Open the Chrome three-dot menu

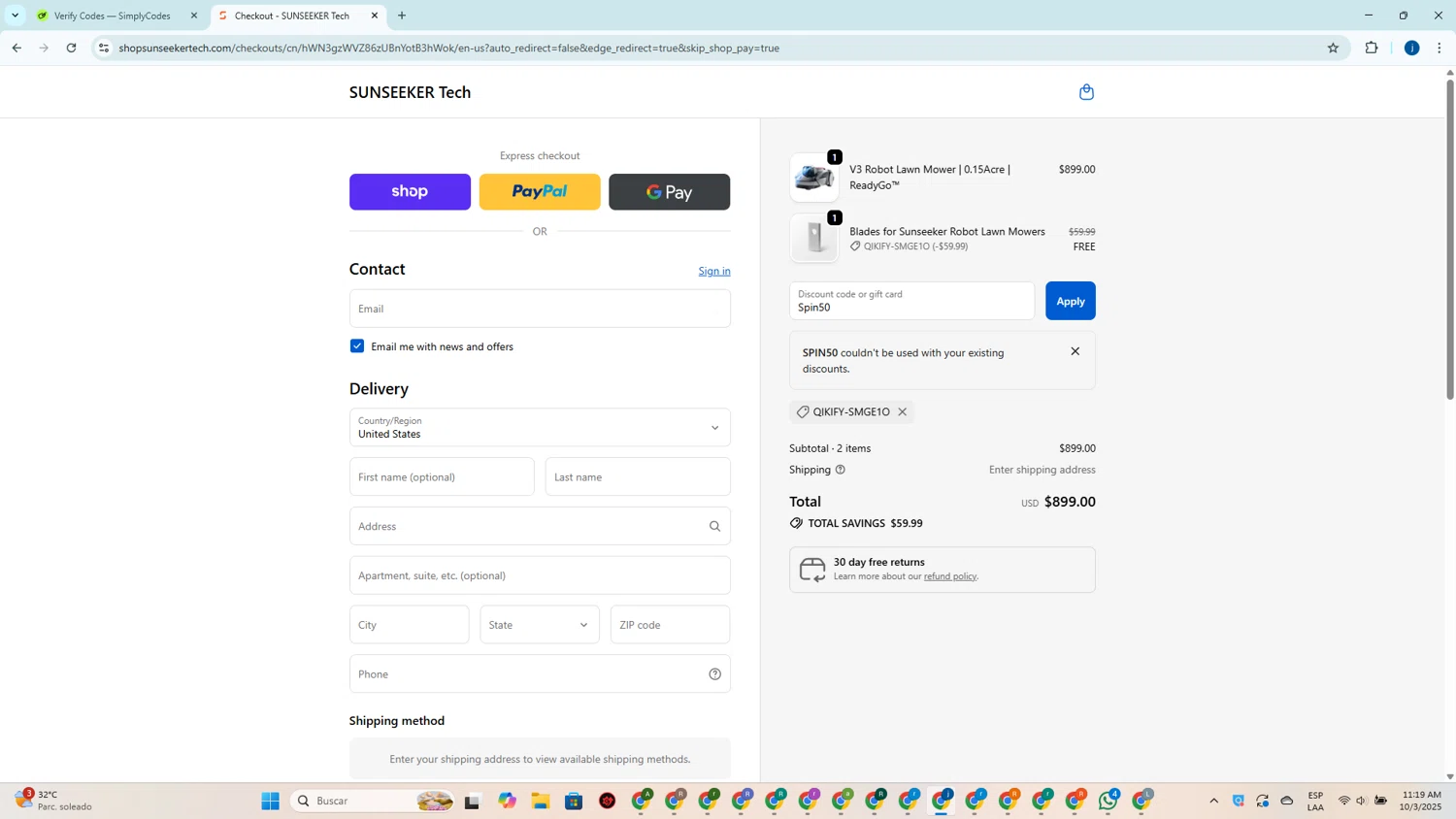[1439, 48]
